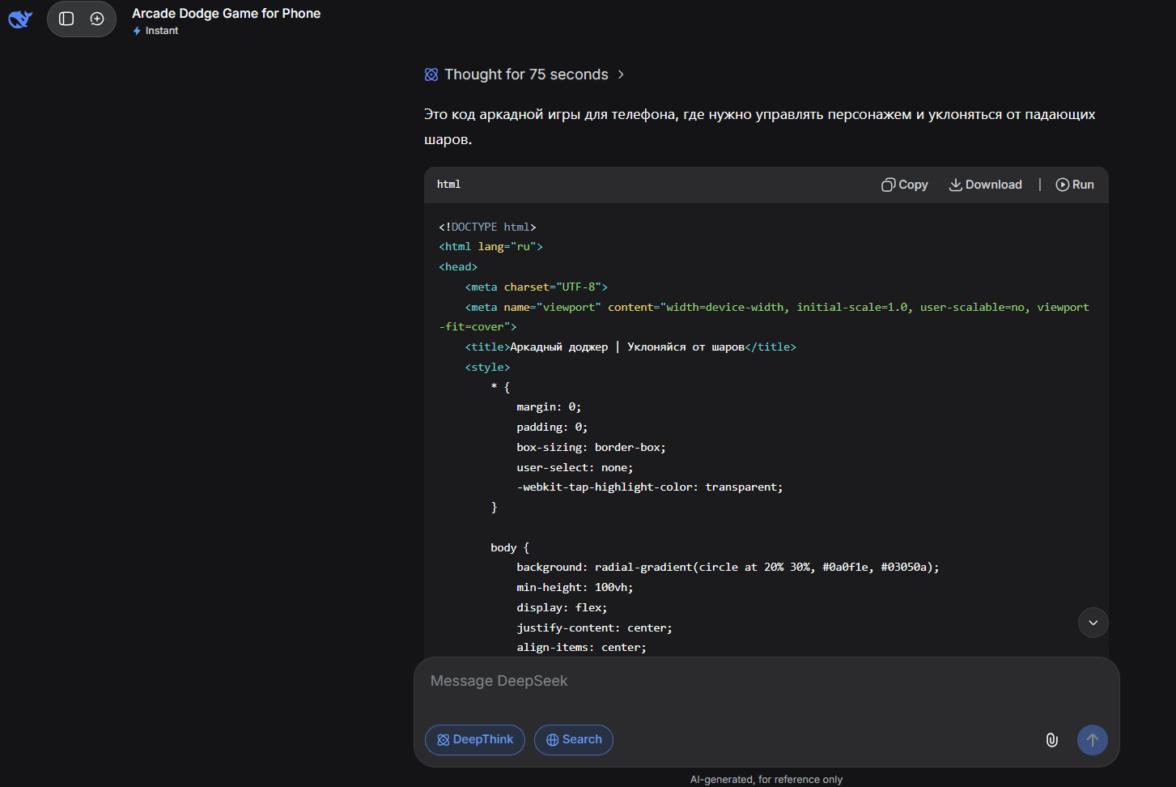Click chat title 'Arcade Dodge Game for Phone'

click(x=226, y=14)
